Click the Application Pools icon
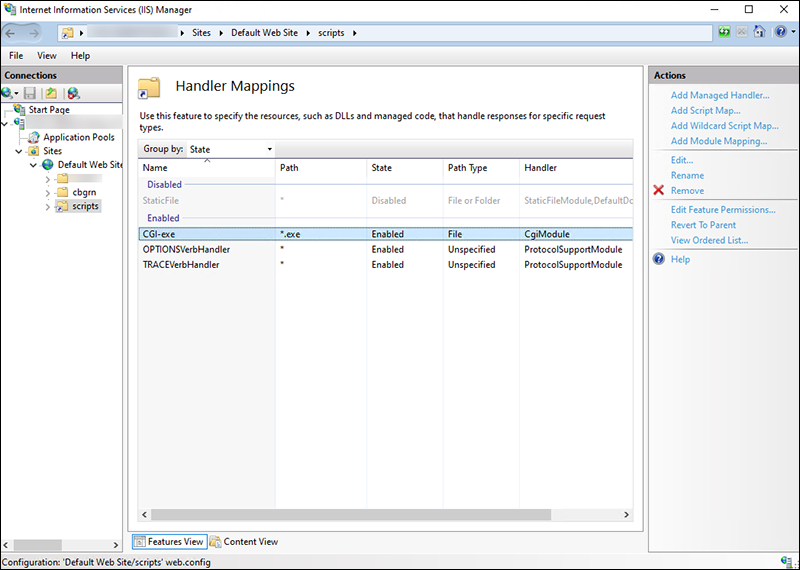The width and height of the screenshot is (800, 570). [34, 137]
